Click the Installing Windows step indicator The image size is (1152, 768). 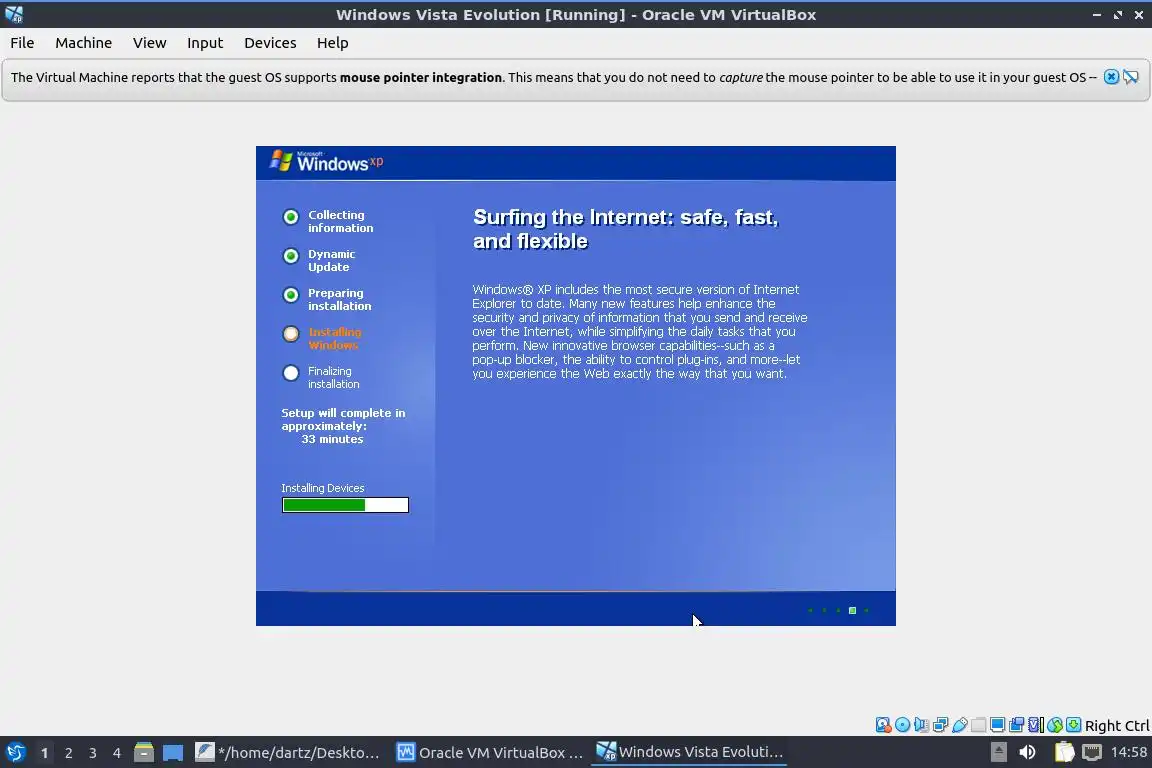point(291,334)
